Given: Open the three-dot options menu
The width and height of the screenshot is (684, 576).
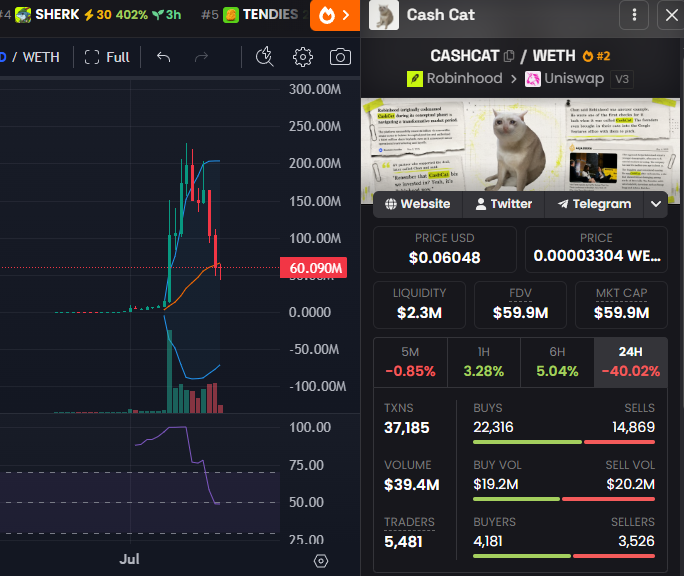Looking at the screenshot, I should pyautogui.click(x=634, y=15).
